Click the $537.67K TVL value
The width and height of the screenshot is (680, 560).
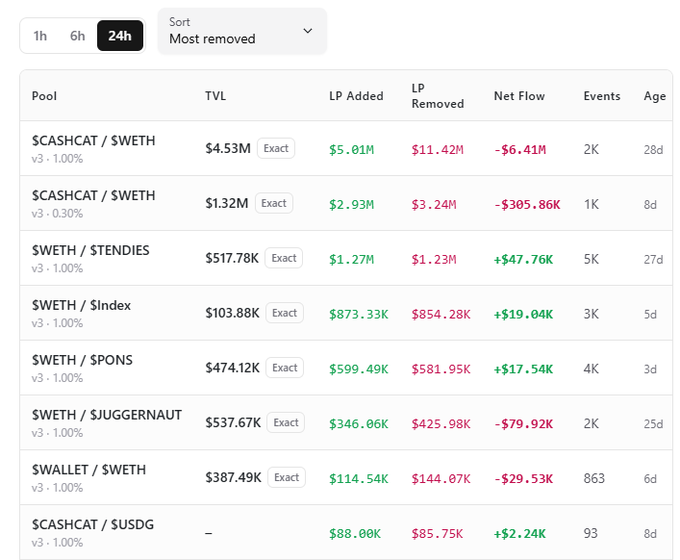pos(233,422)
